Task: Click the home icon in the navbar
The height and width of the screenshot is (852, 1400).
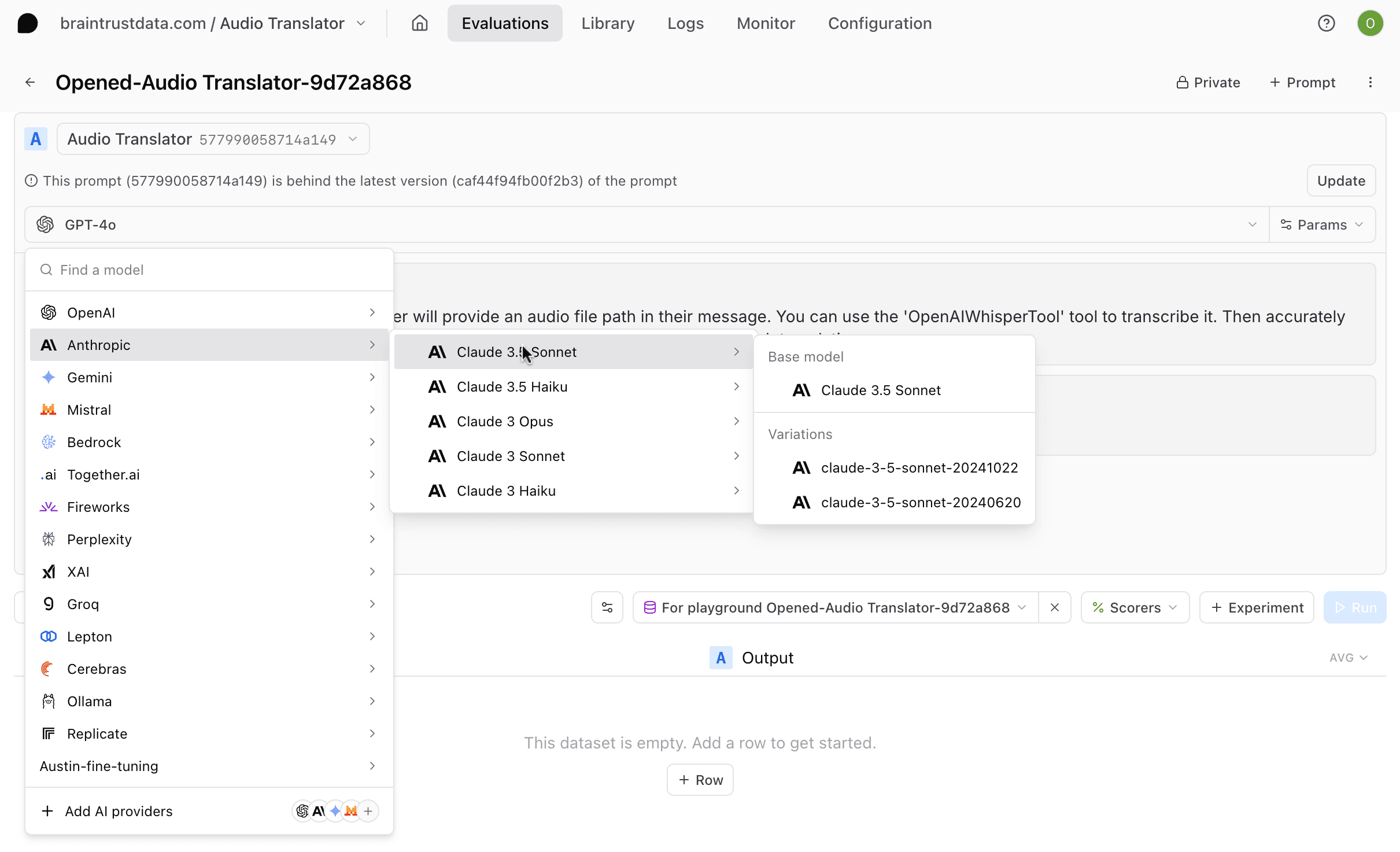Action: (x=419, y=23)
